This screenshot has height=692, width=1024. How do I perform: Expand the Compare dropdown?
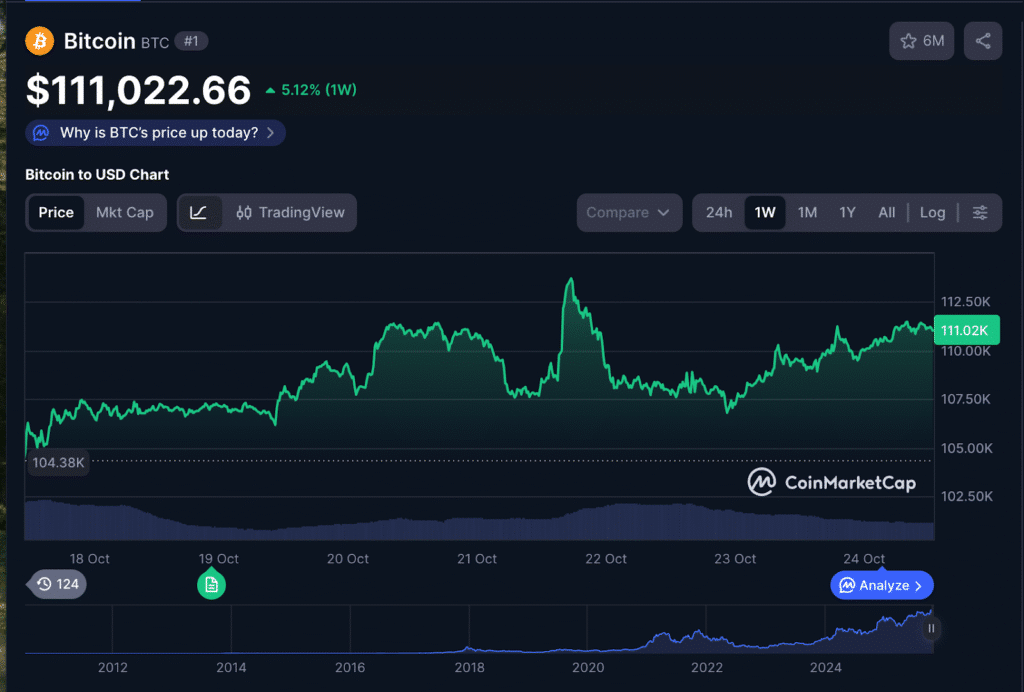click(628, 212)
